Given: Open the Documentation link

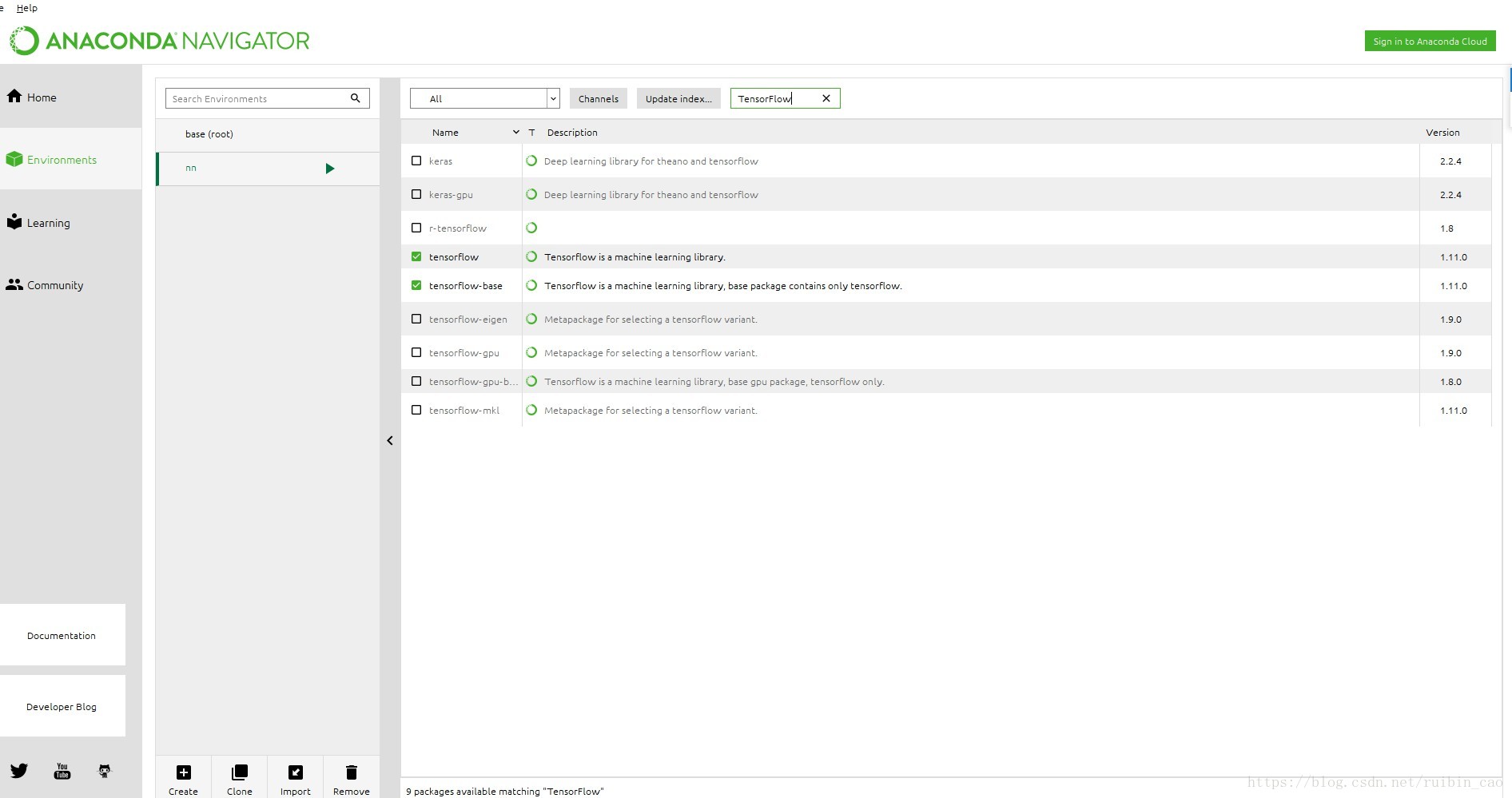Looking at the screenshot, I should [x=62, y=635].
